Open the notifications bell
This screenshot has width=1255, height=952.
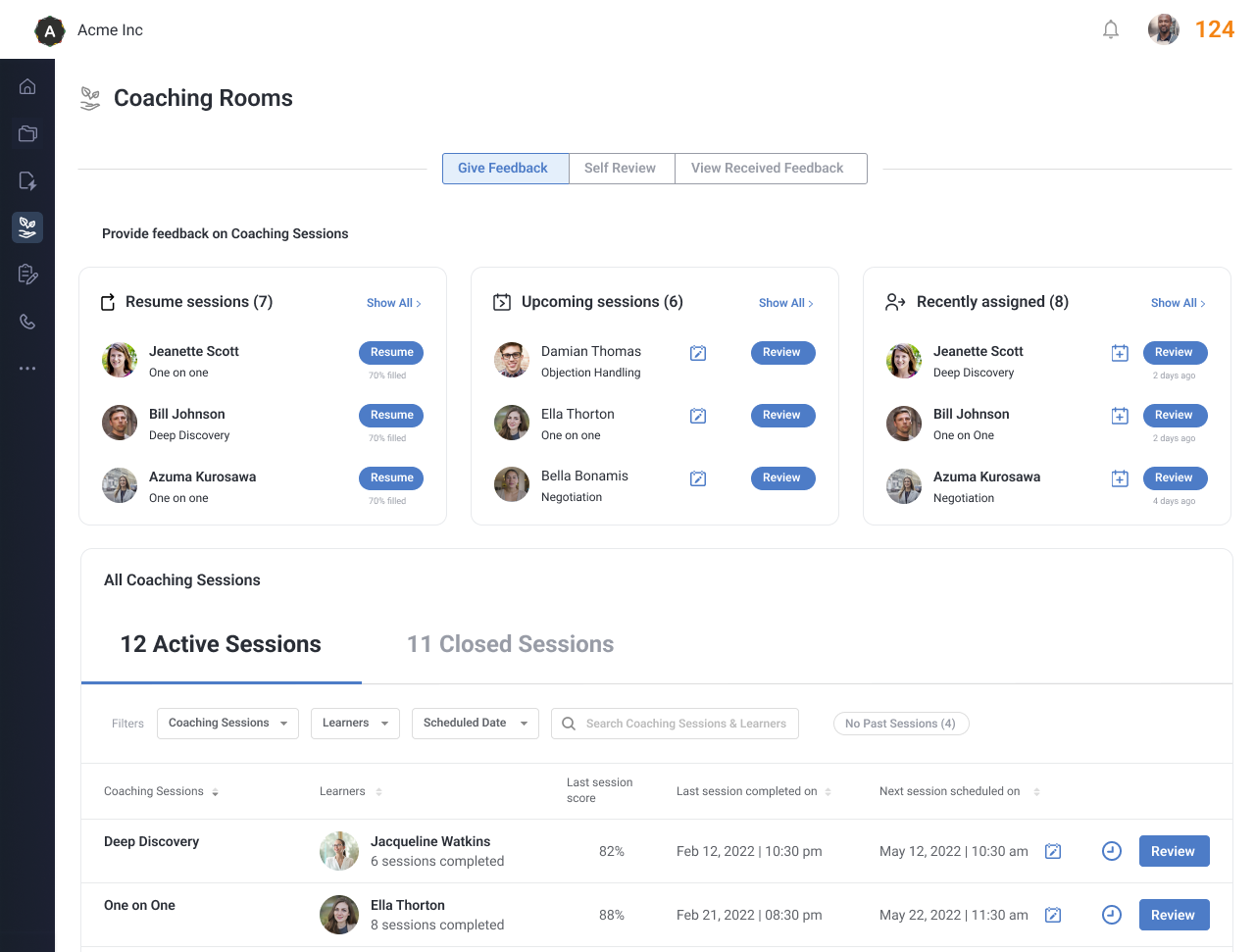tap(1110, 30)
